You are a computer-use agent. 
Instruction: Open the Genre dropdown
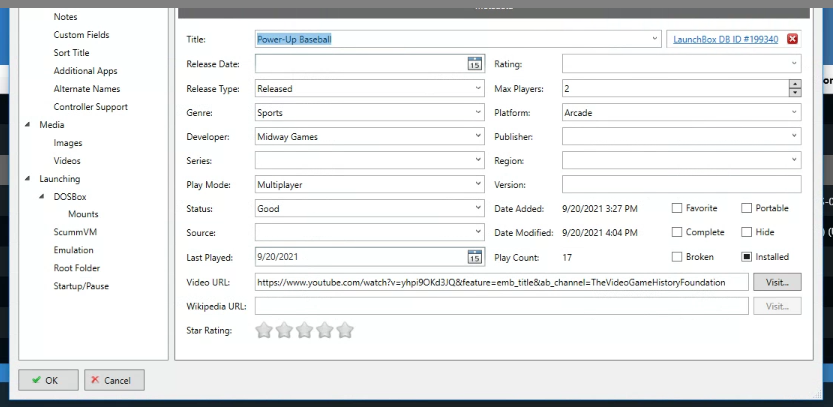pos(478,113)
